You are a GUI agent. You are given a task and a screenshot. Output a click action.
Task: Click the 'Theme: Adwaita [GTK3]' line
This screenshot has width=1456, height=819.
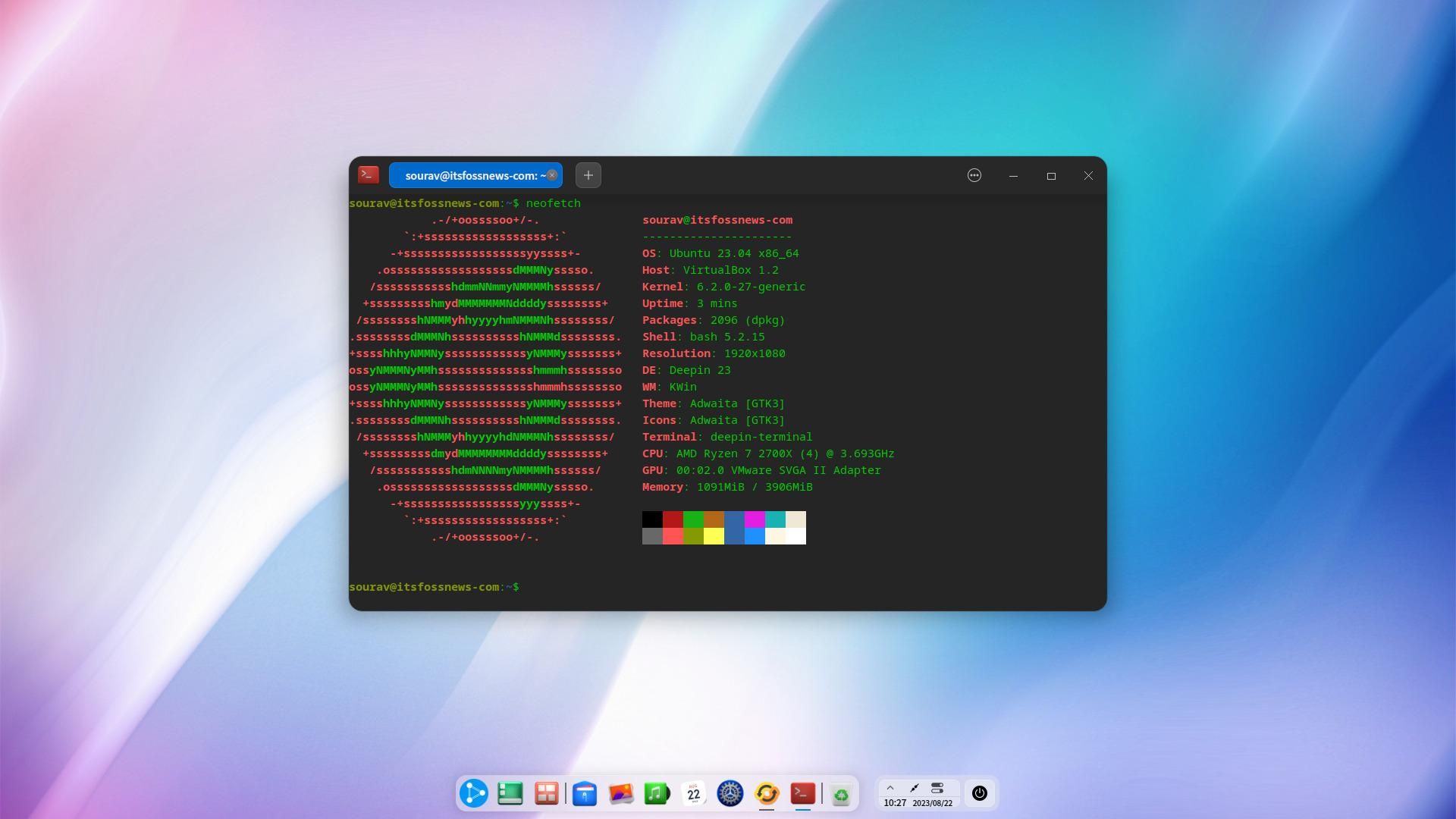click(x=714, y=403)
